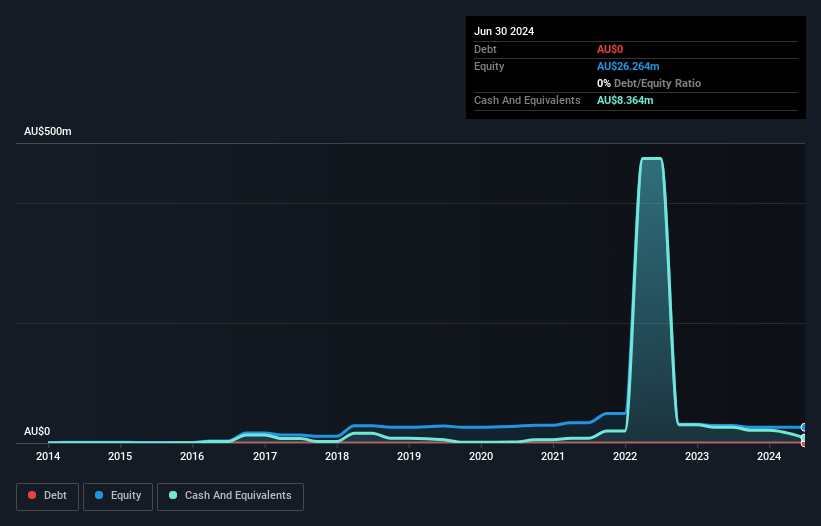The image size is (821, 526).
Task: Click the red Debt endpoint marker on chart
Action: click(x=804, y=444)
